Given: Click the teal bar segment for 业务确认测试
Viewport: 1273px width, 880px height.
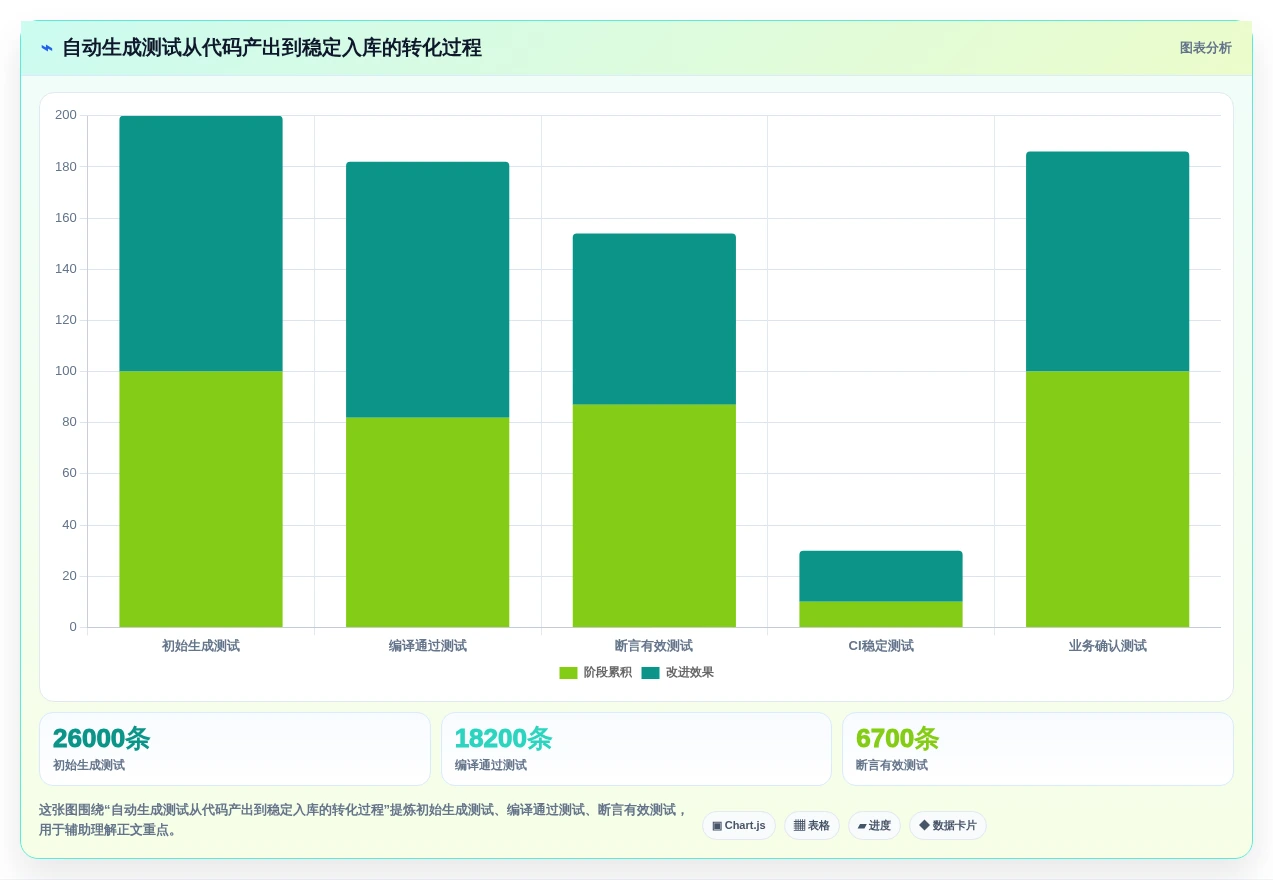Looking at the screenshot, I should point(1107,261).
